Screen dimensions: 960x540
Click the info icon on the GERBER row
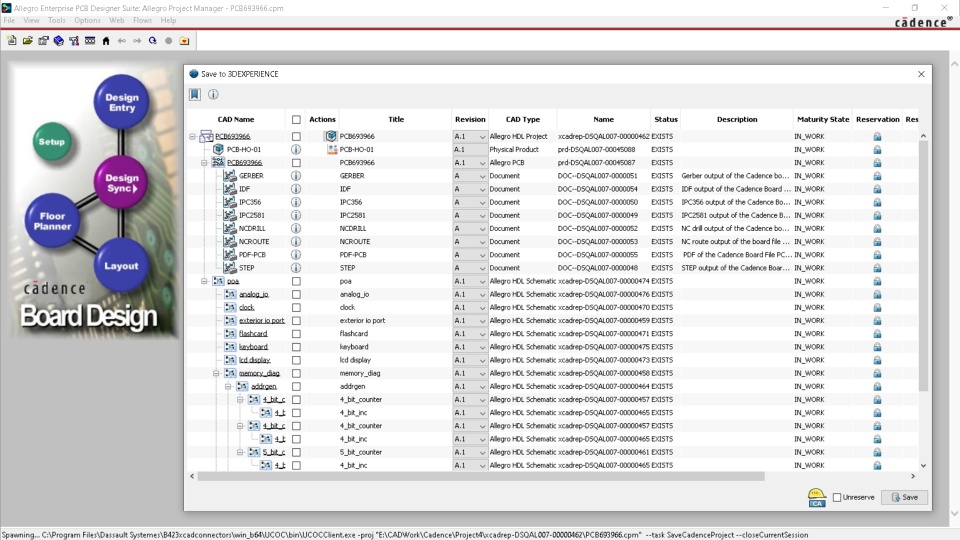(x=296, y=176)
